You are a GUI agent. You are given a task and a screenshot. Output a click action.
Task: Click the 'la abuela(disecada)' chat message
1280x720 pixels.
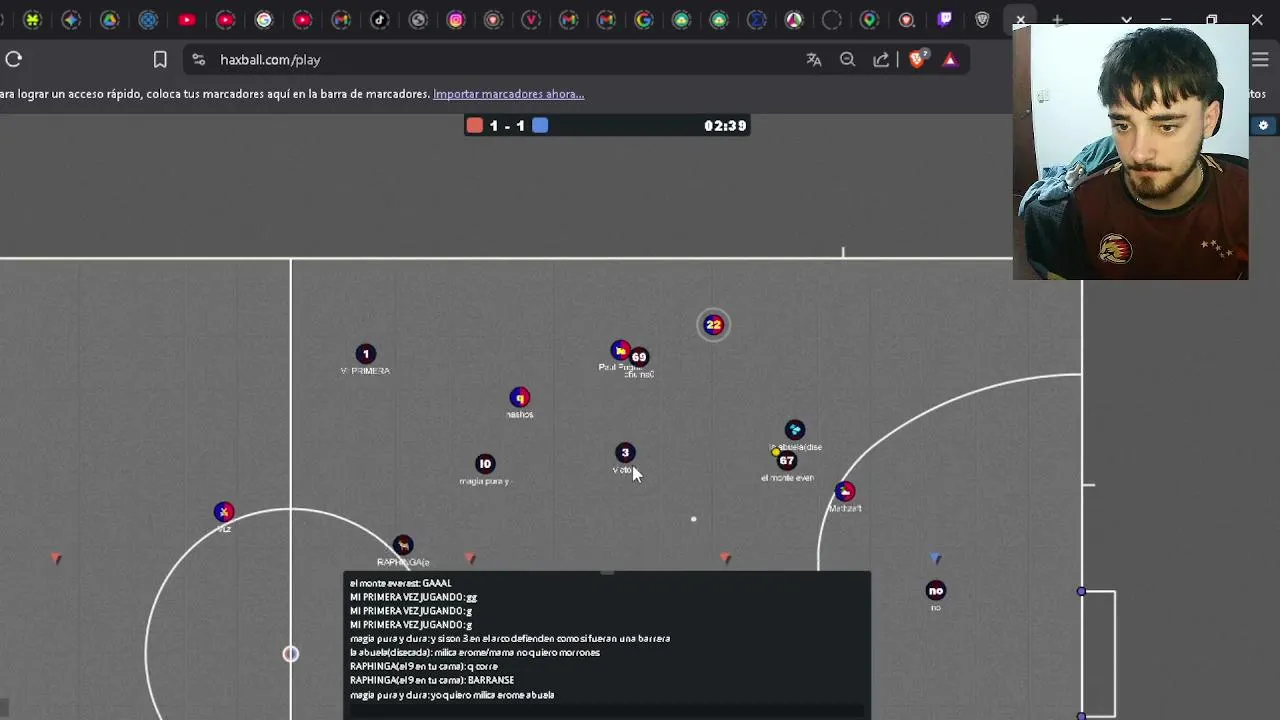click(475, 652)
